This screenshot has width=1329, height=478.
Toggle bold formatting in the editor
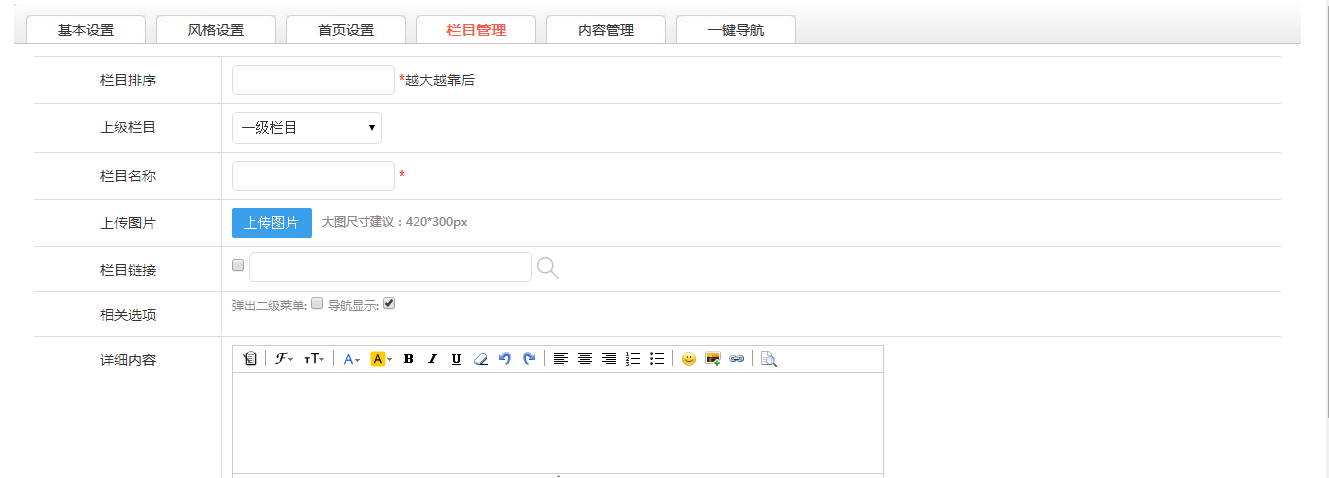click(409, 359)
